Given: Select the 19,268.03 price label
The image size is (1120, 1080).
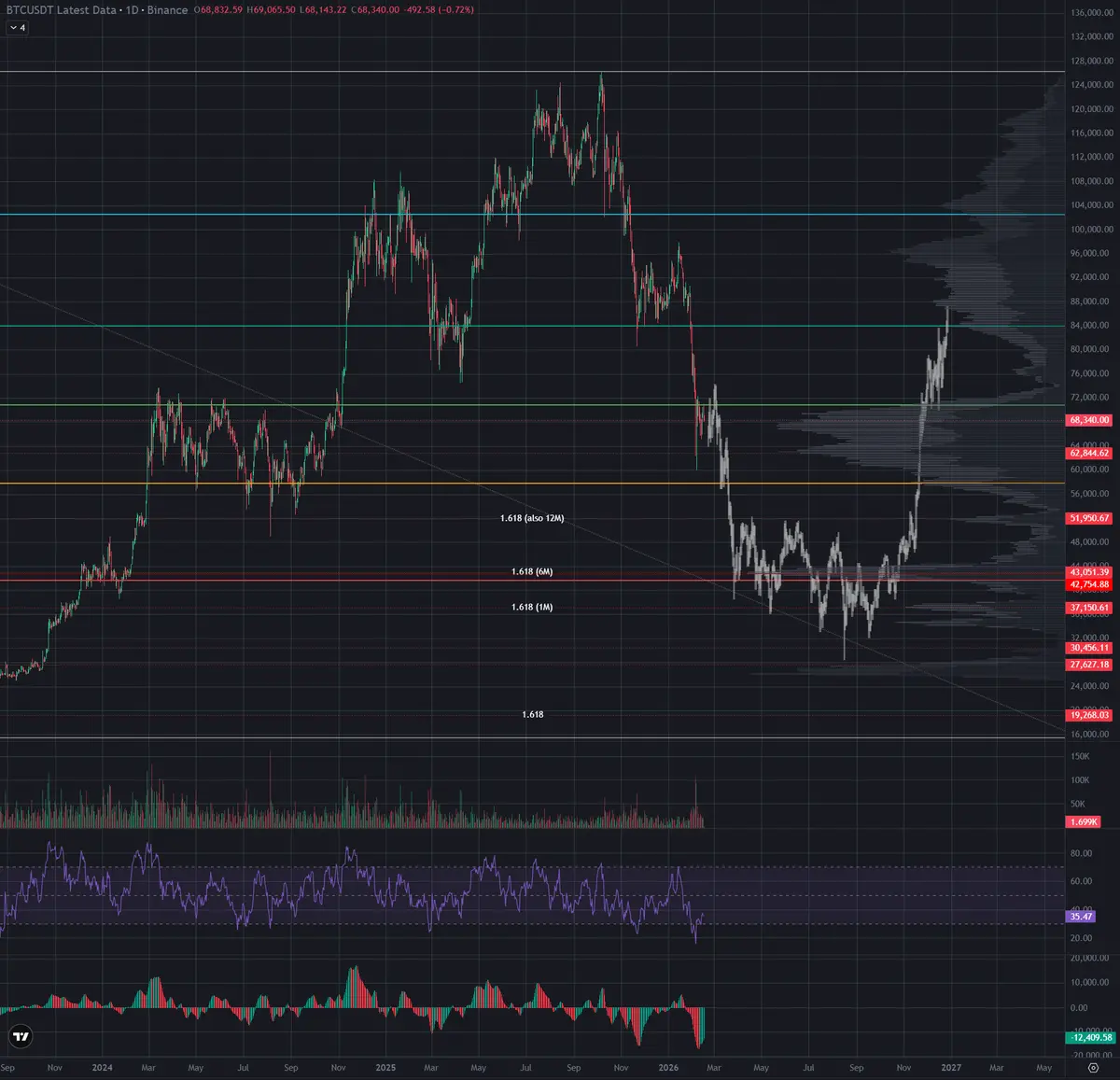Looking at the screenshot, I should (x=1089, y=715).
